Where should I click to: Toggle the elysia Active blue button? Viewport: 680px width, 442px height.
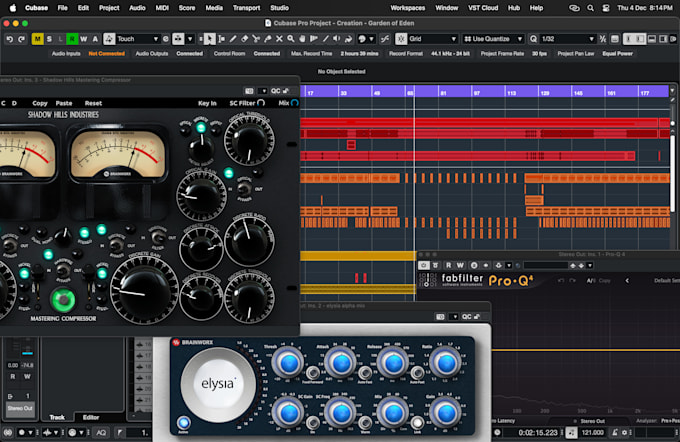[183, 422]
